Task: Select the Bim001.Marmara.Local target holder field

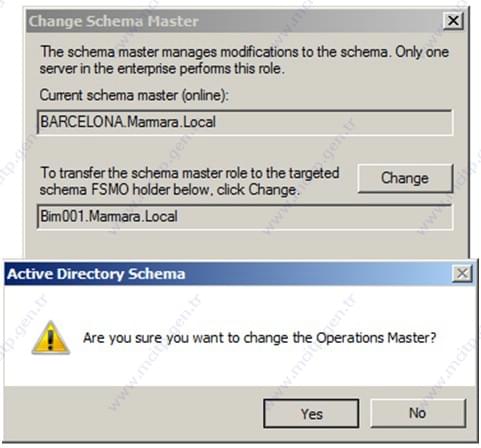Action: (x=245, y=217)
